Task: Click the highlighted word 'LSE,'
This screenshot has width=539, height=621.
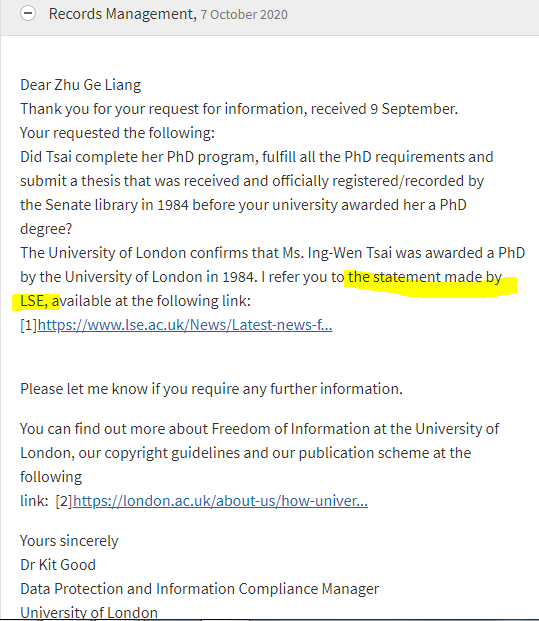Action: click(x=34, y=301)
